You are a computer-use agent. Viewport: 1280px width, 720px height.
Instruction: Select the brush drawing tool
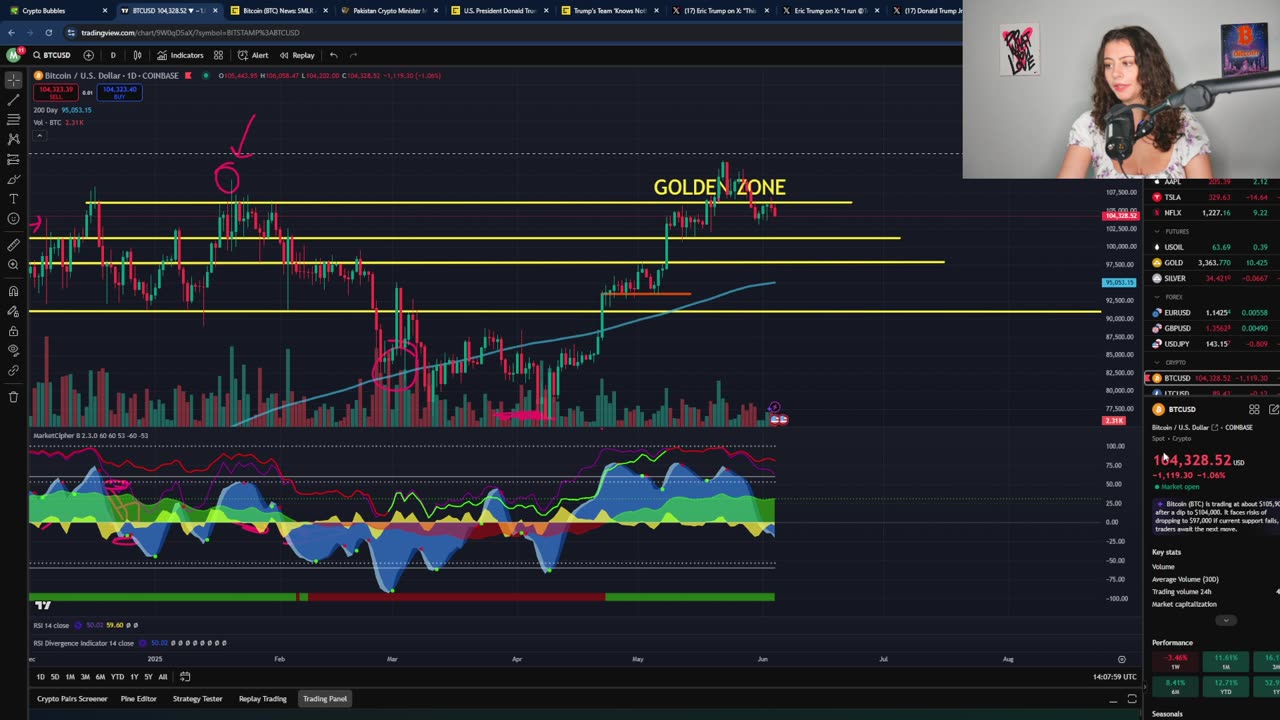(x=13, y=180)
